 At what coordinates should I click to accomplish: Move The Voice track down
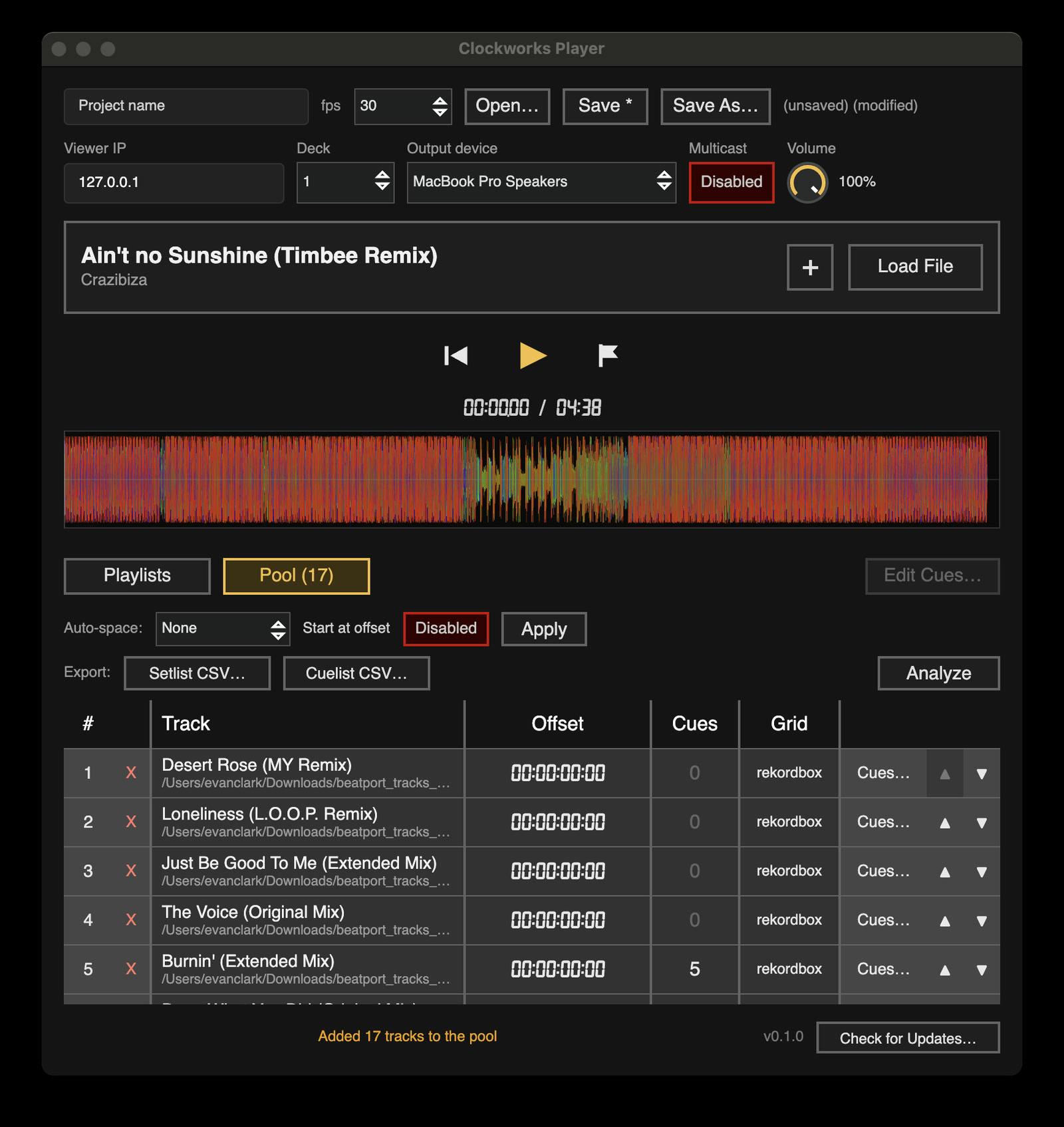coord(982,921)
